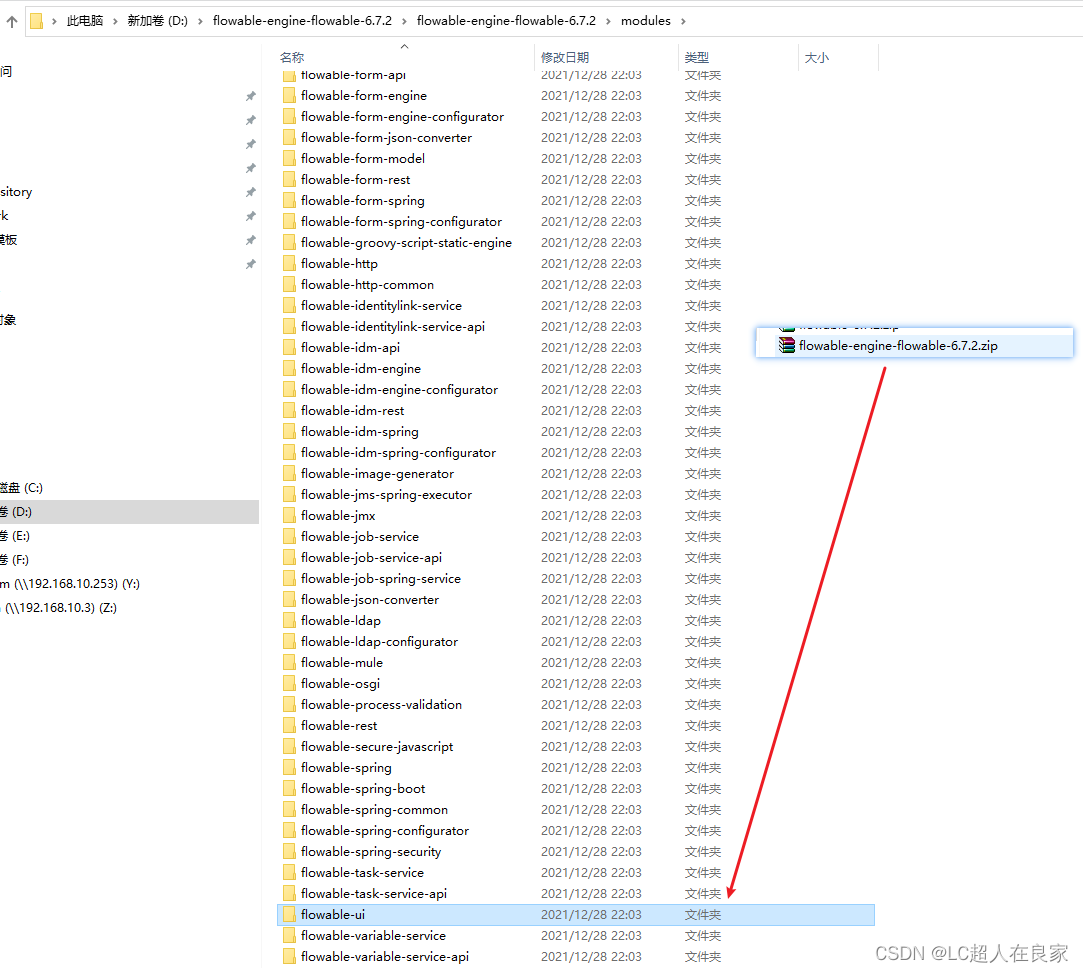Select the flowable-form-engine folder icon
Image resolution: width=1083 pixels, height=973 pixels.
pos(289,96)
